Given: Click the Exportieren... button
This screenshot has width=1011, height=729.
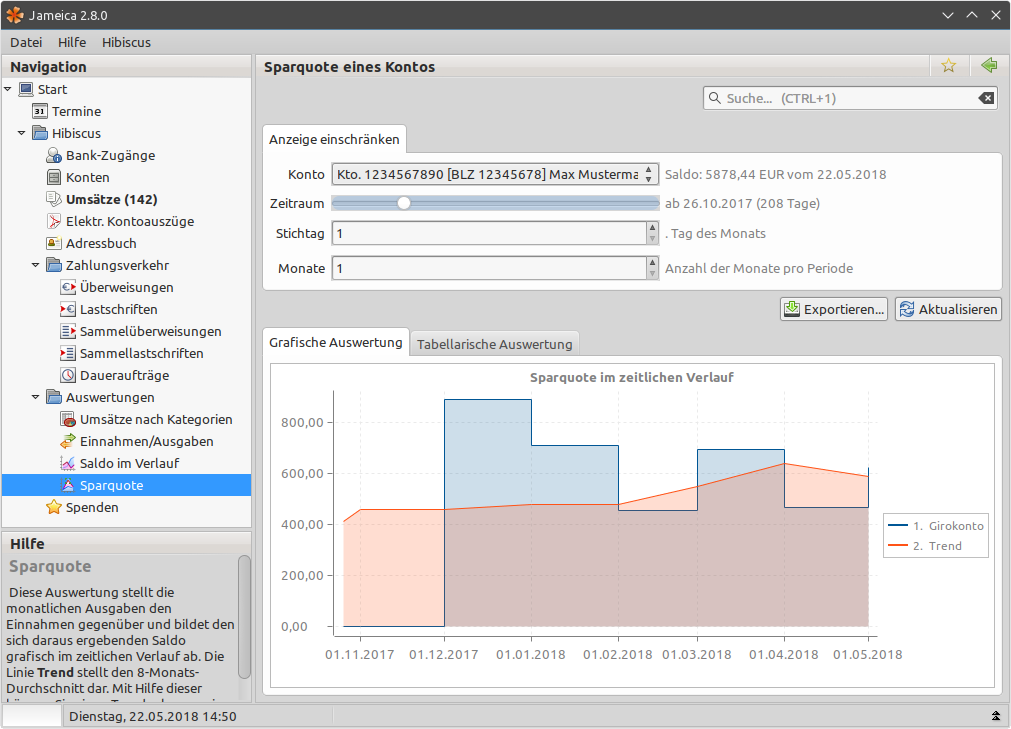Looking at the screenshot, I should [x=834, y=309].
